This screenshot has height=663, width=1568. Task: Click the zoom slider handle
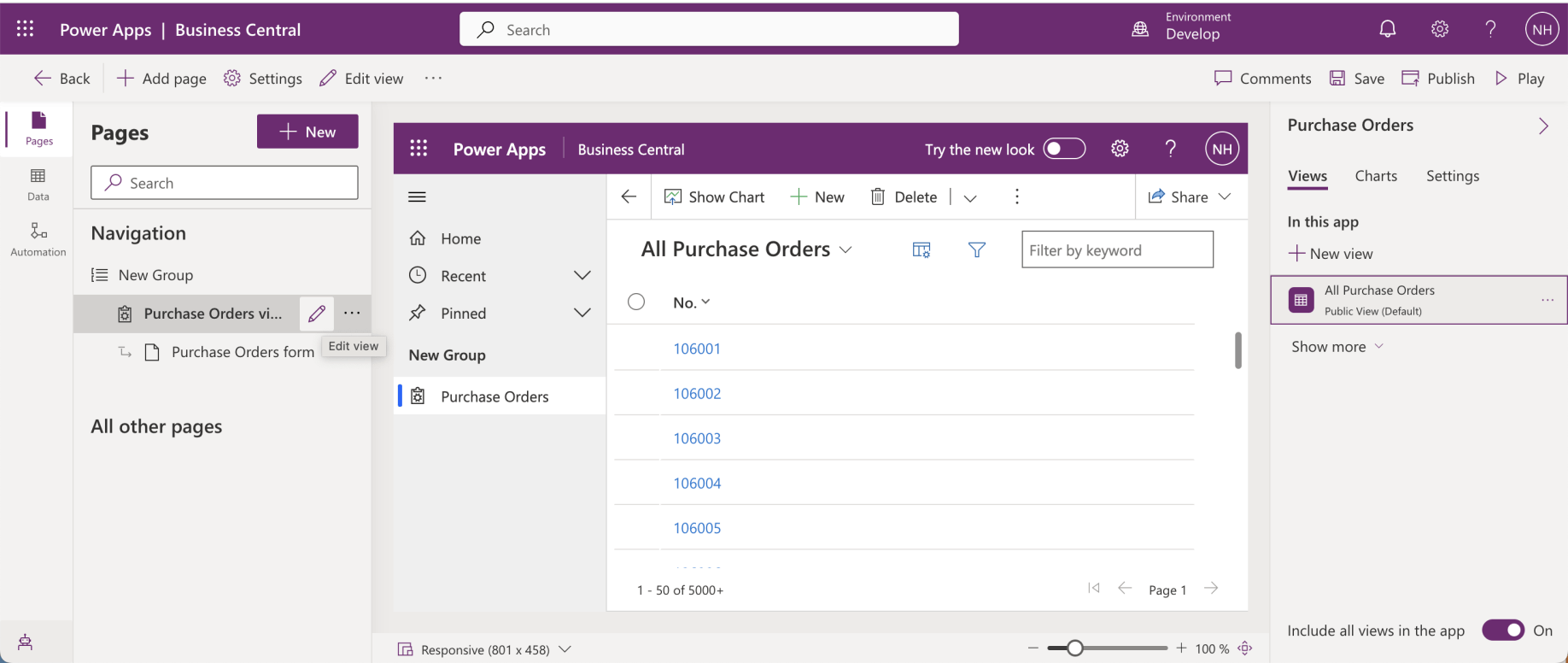[x=1075, y=648]
